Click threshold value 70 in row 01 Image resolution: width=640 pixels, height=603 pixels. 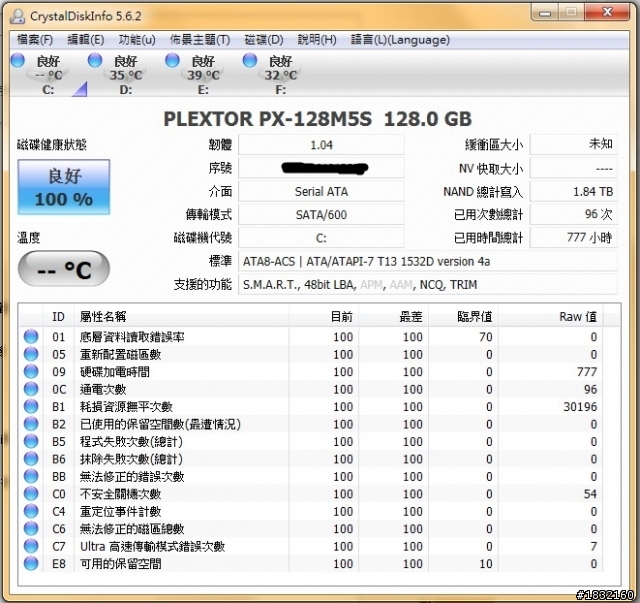485,337
